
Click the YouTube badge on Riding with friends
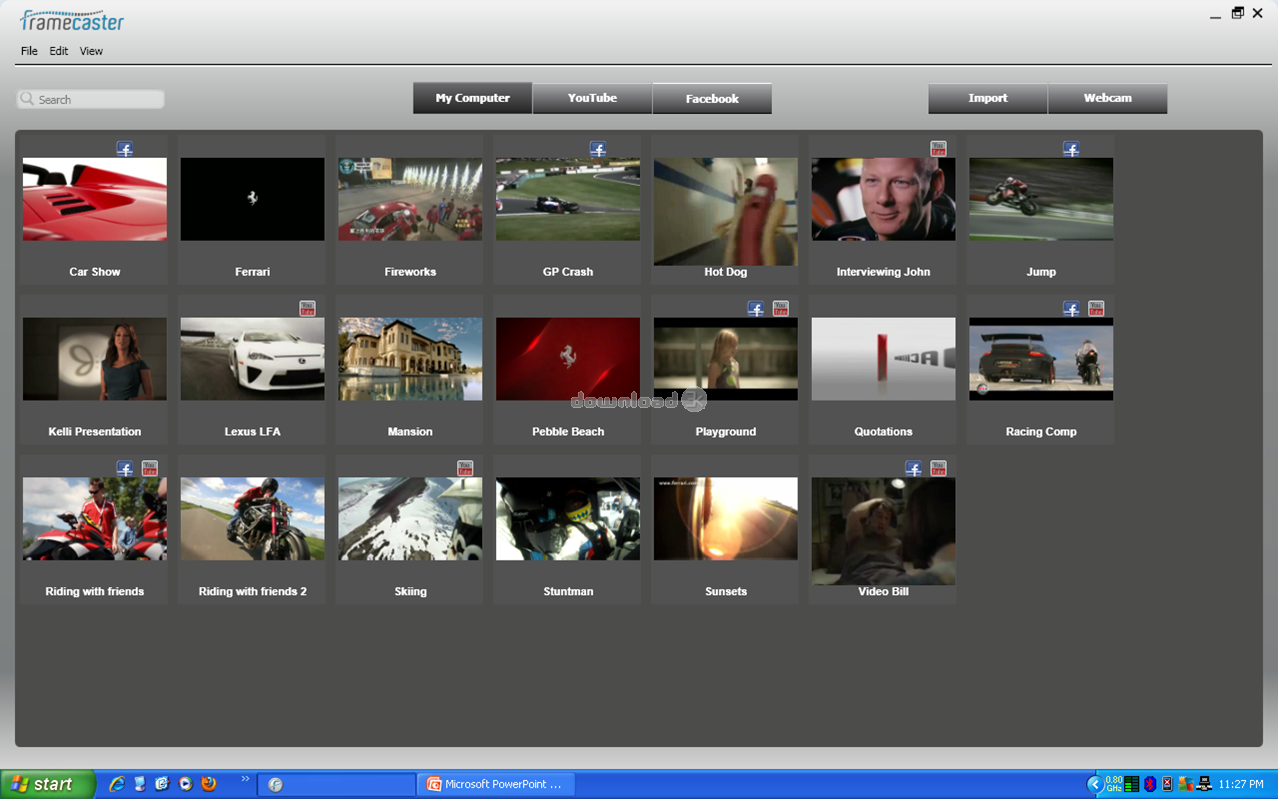(x=150, y=468)
